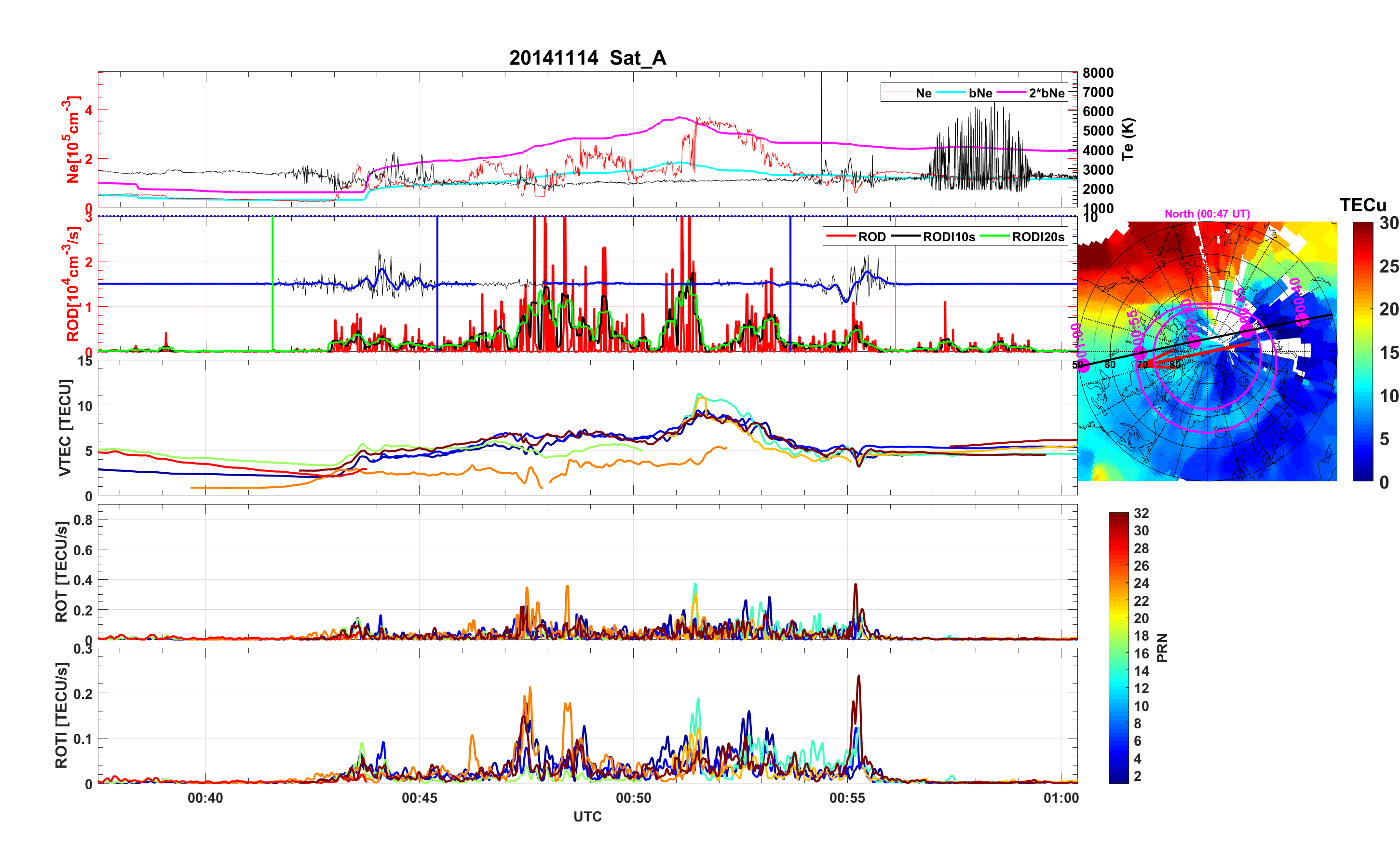Click the polar TEC map thumbnail center
Image resolution: width=1400 pixels, height=847 pixels.
tap(1208, 351)
